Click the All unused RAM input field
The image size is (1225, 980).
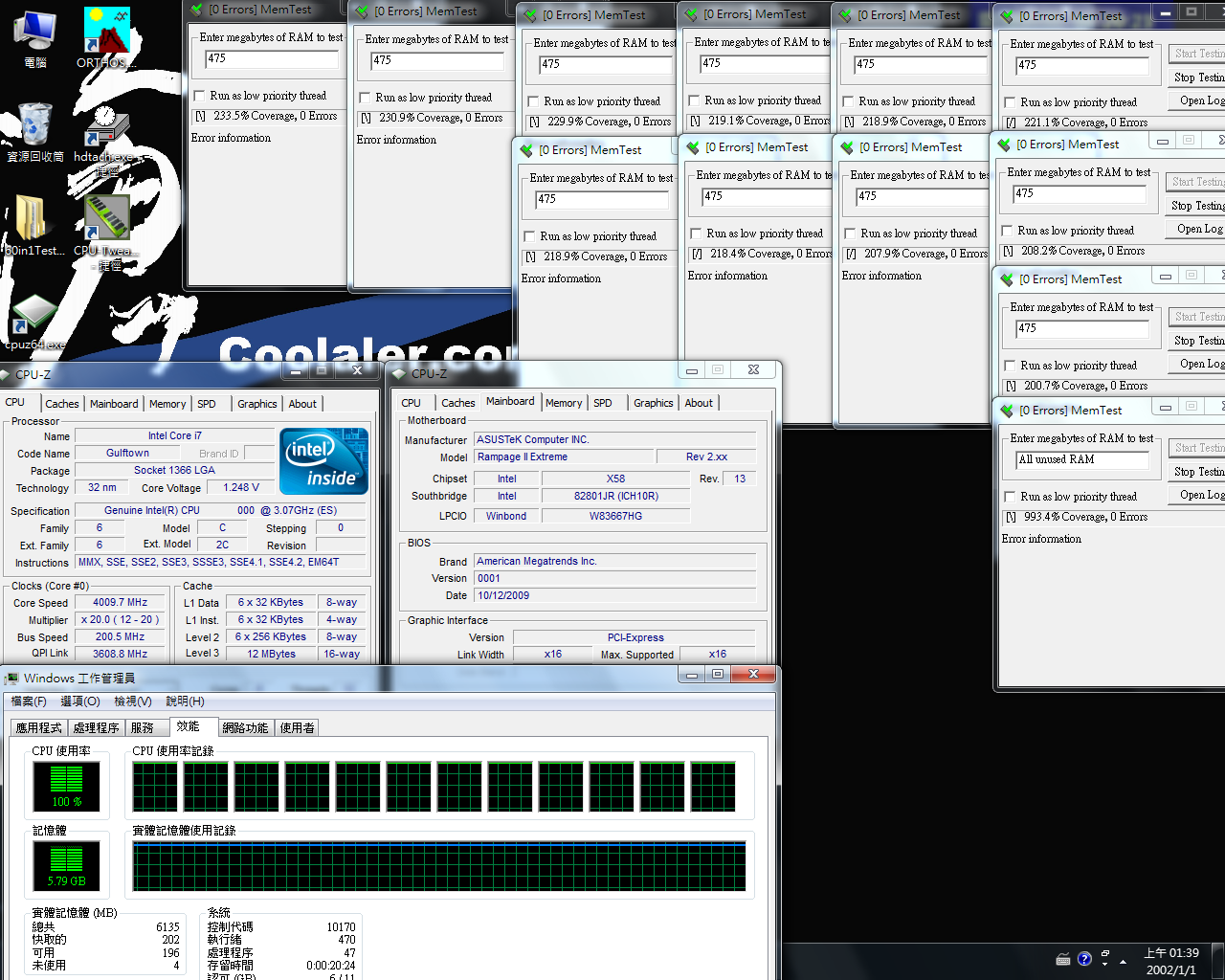point(1082,460)
